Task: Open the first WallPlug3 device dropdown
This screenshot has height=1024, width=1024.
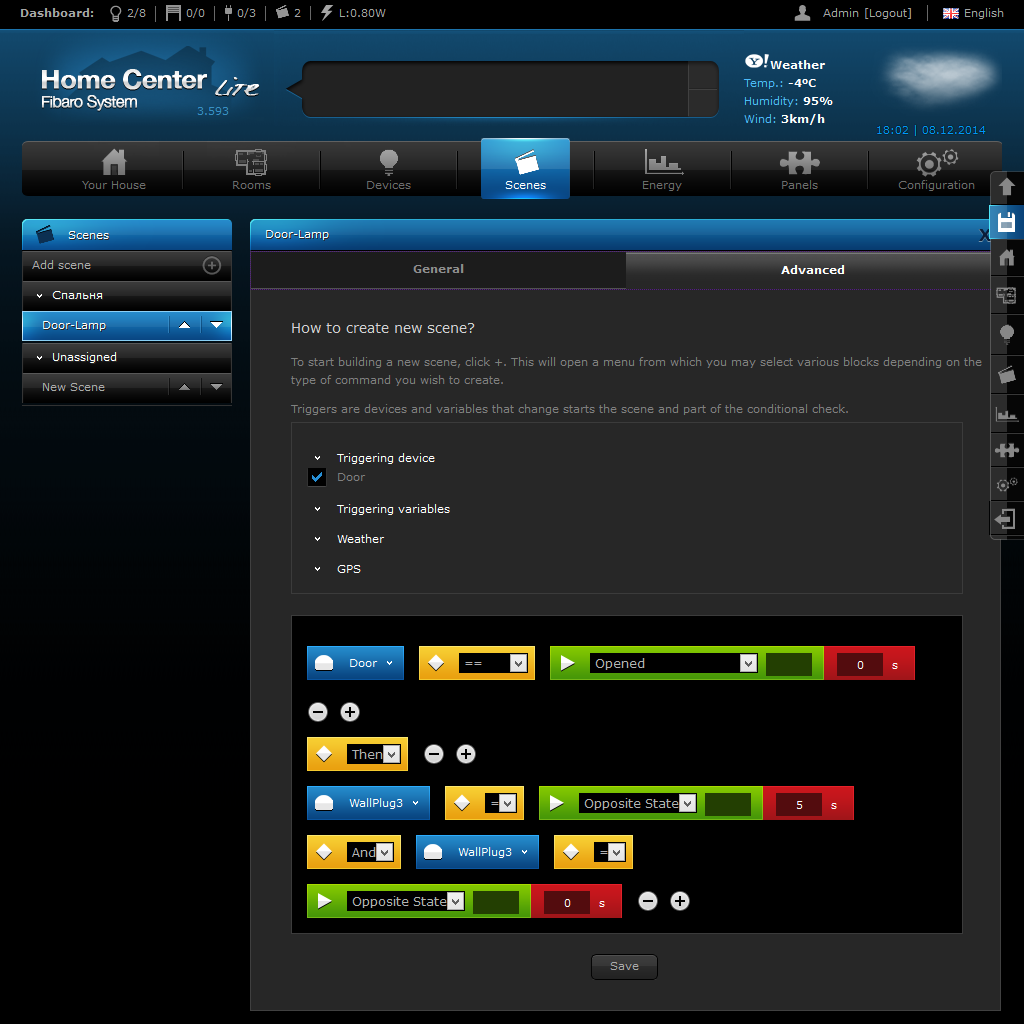Action: [x=368, y=803]
